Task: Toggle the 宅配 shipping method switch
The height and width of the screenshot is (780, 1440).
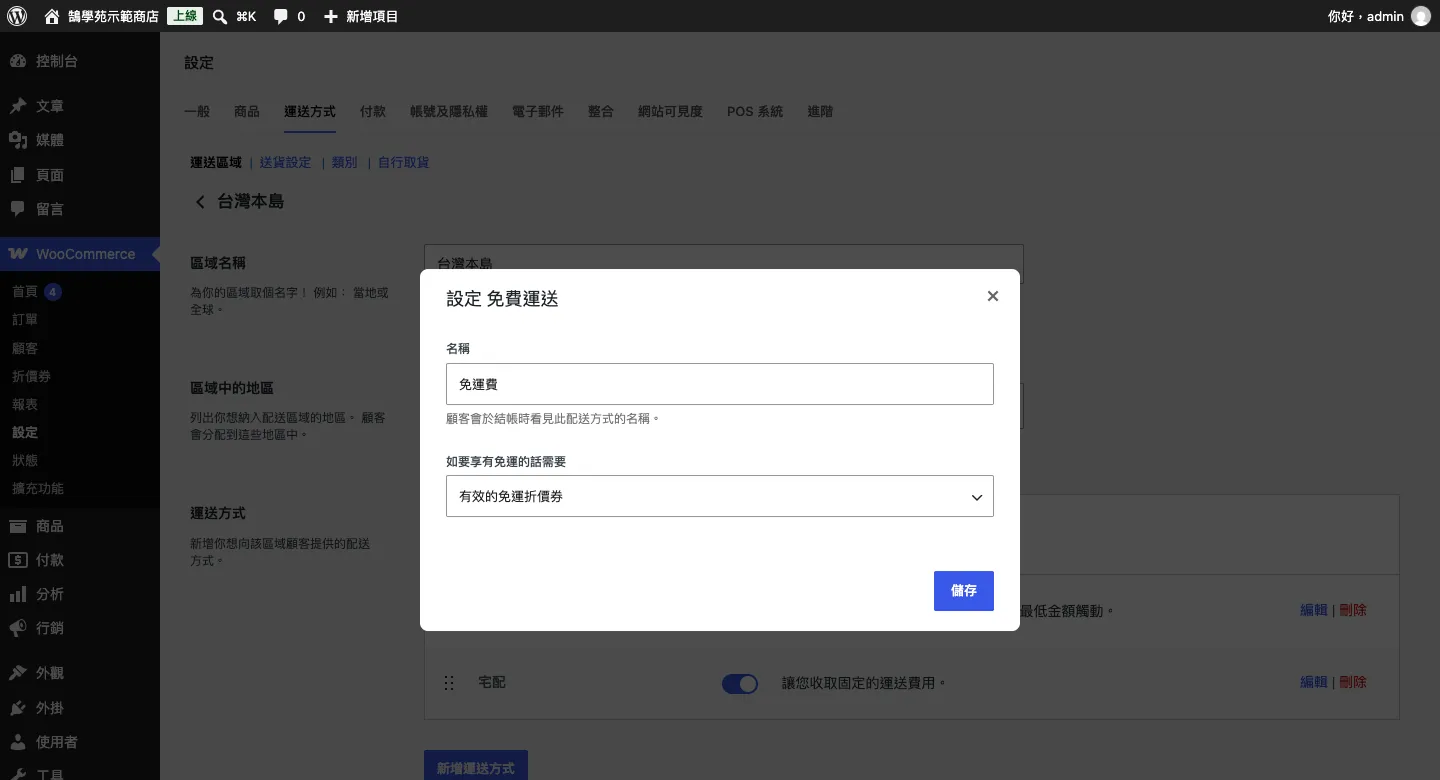Action: [x=740, y=684]
